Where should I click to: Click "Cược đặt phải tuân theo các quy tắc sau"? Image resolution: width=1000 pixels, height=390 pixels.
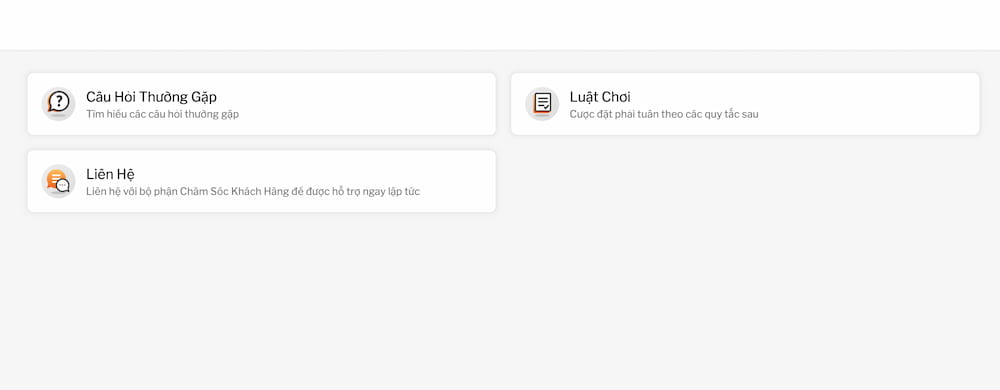[664, 115]
